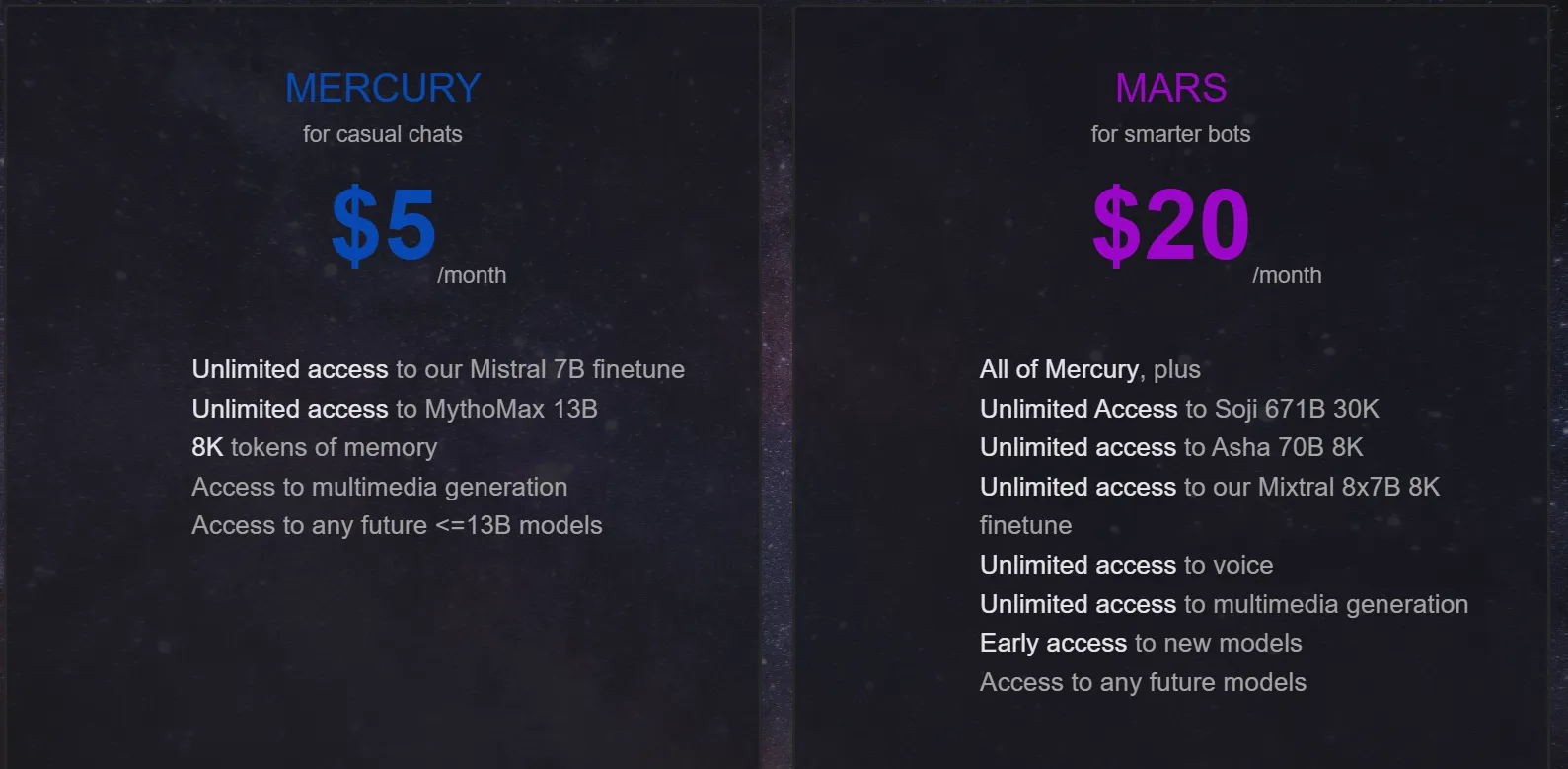Select the $5 price on Mercury
The image size is (1568, 769).
click(x=384, y=225)
